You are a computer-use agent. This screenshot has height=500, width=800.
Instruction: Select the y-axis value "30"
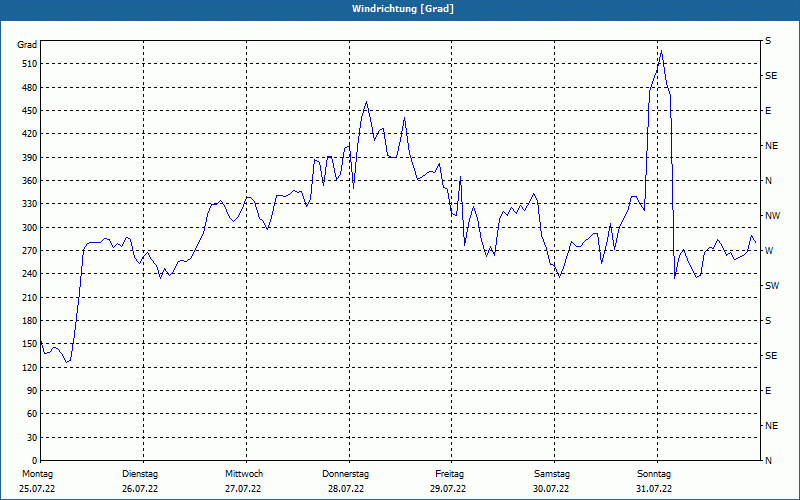(32, 437)
